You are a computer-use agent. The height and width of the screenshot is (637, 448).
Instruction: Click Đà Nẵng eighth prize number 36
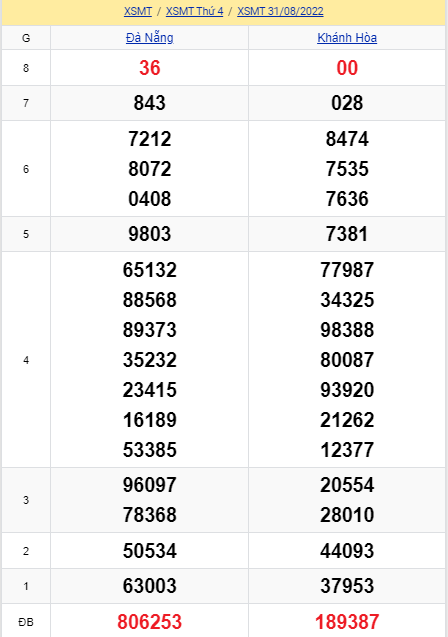[149, 68]
